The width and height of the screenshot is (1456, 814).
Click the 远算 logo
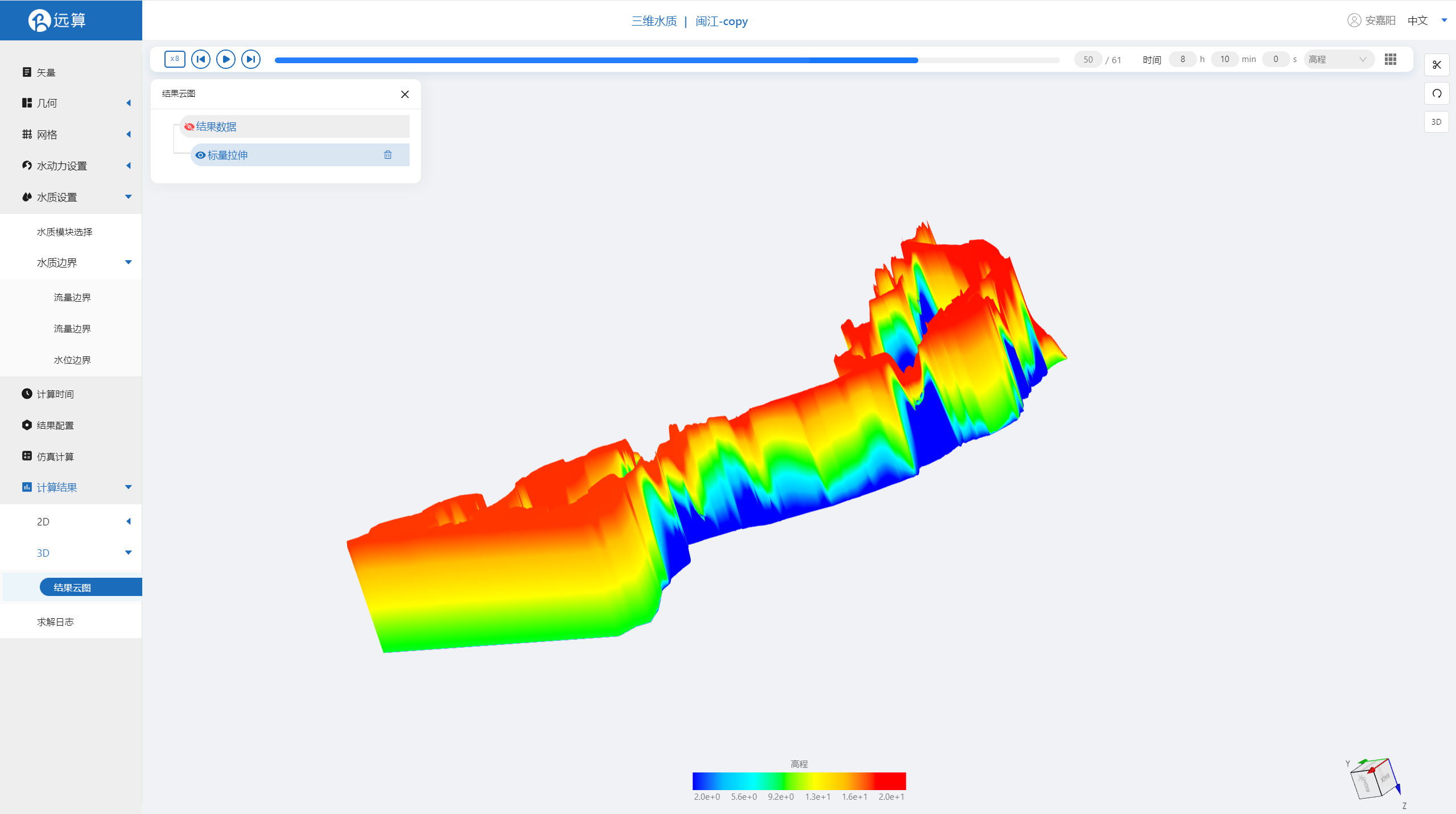click(57, 20)
